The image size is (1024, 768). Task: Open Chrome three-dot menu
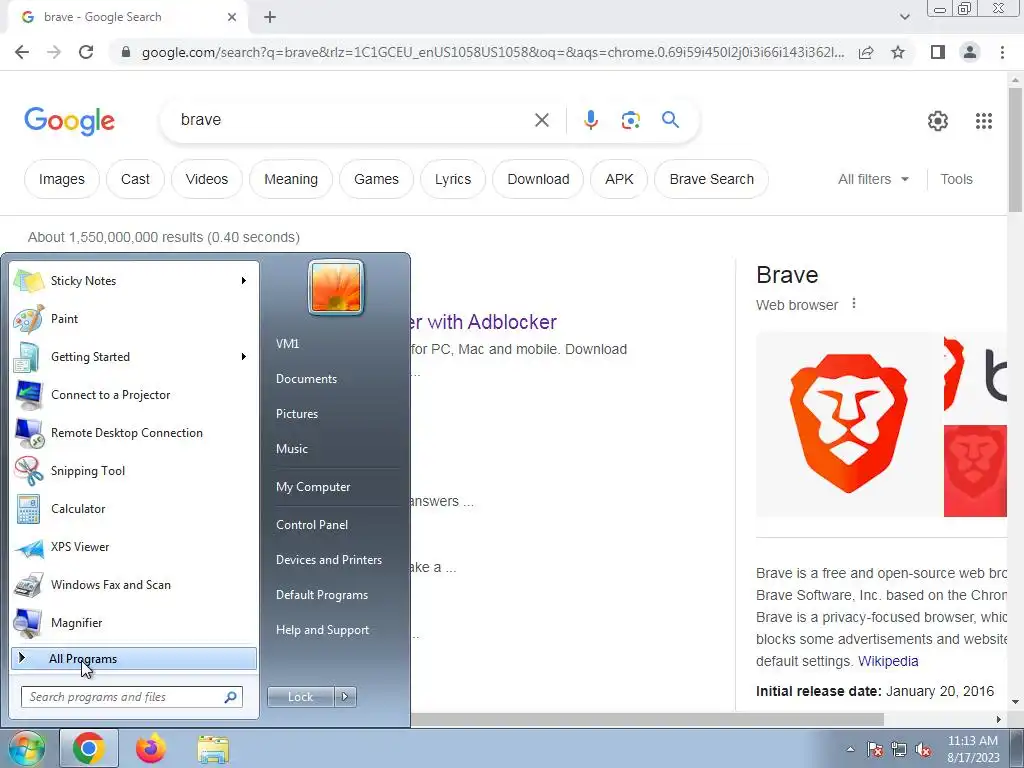pos(1002,52)
